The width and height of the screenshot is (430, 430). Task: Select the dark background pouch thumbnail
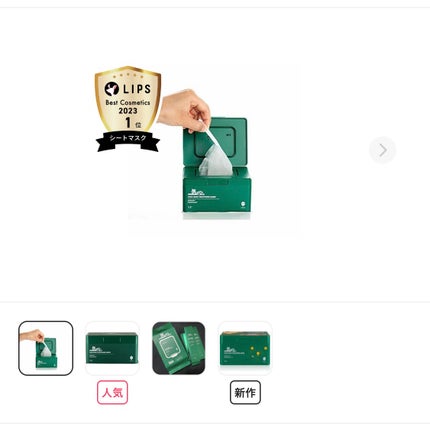179,348
